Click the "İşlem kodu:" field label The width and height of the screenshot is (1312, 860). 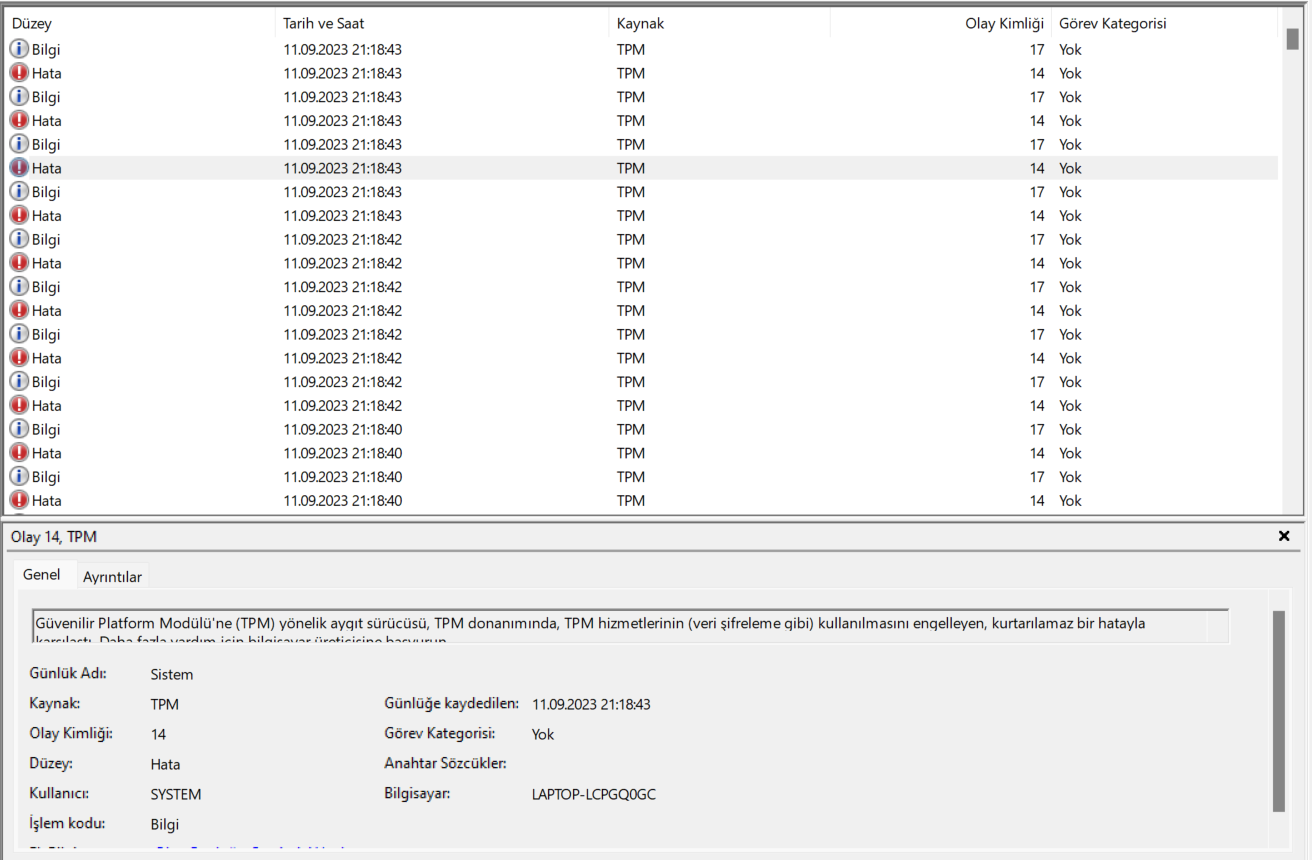pyautogui.click(x=68, y=824)
